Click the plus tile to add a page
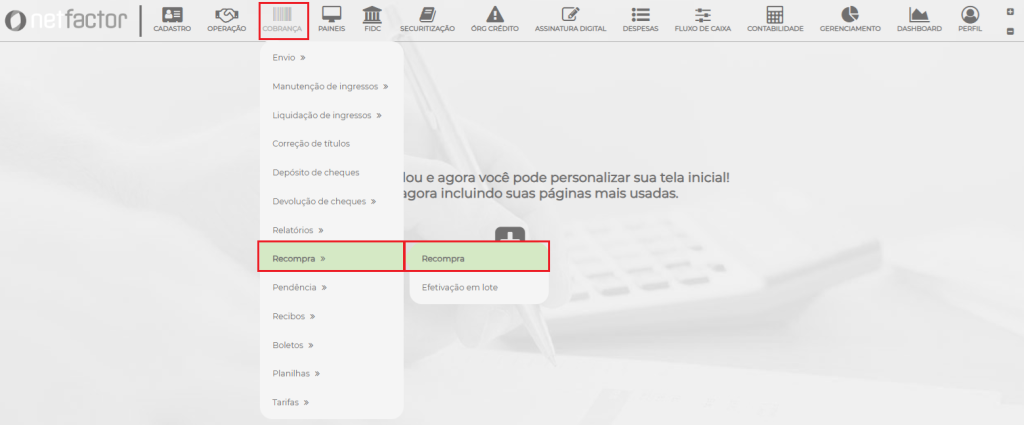The height and width of the screenshot is (425, 1024). (x=510, y=235)
